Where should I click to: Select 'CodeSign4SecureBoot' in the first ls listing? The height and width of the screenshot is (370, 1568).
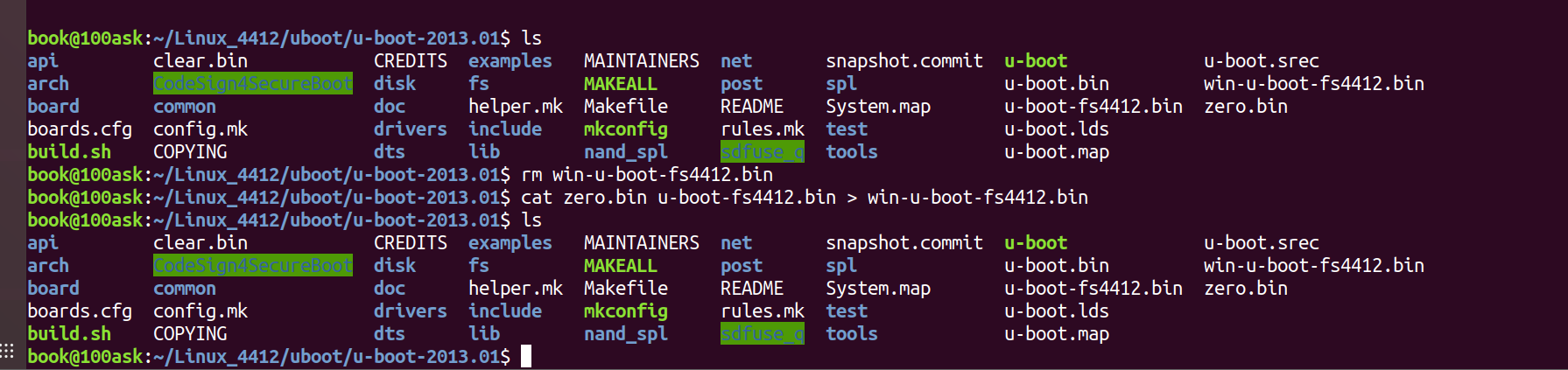[x=253, y=83]
